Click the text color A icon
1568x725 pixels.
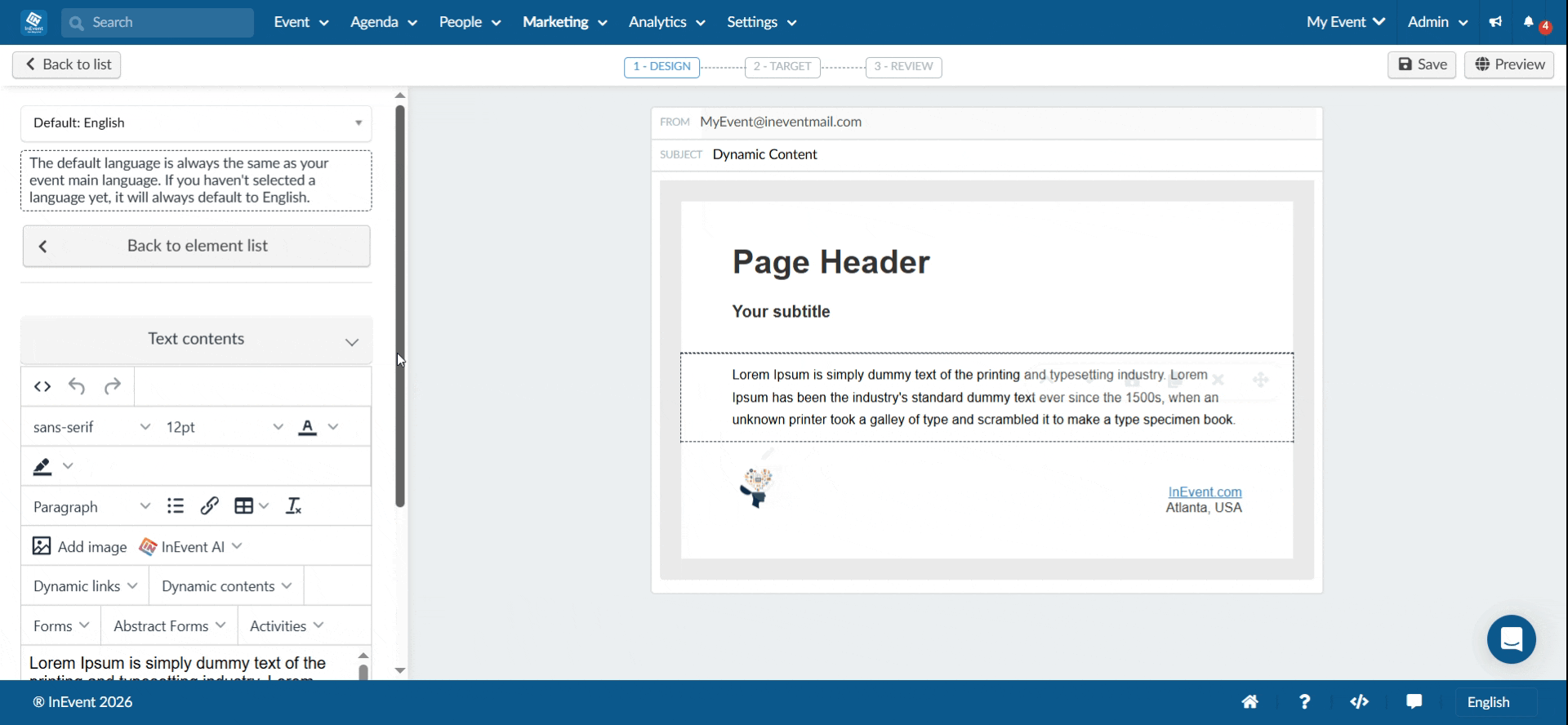(x=307, y=427)
